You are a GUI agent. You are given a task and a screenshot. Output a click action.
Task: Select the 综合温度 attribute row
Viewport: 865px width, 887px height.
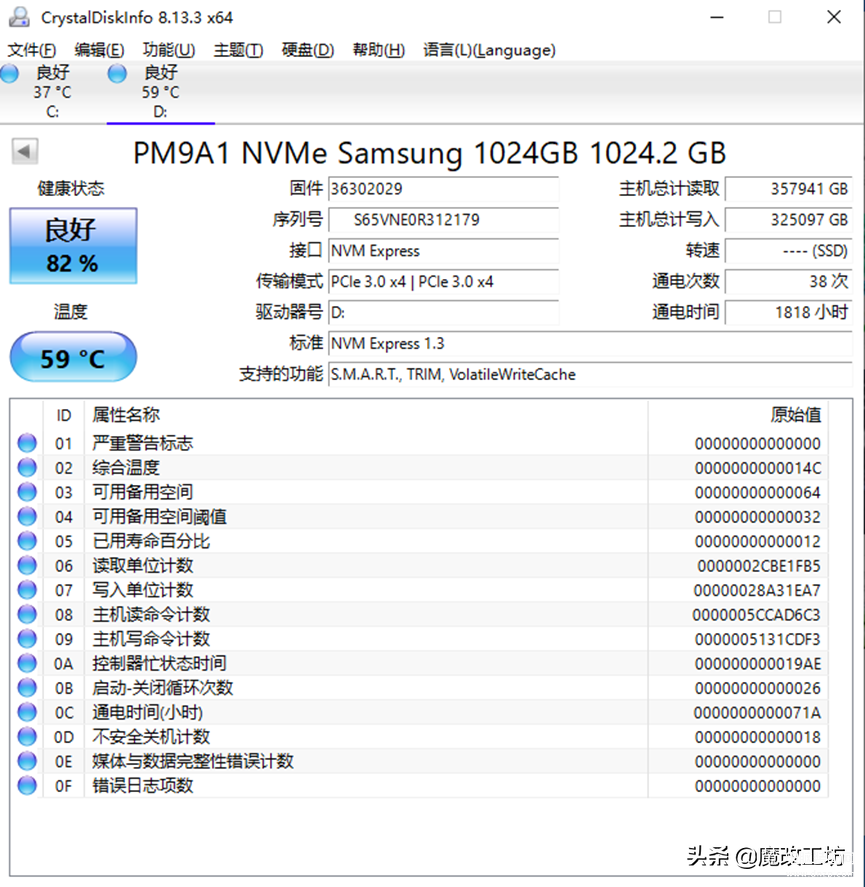click(419, 467)
